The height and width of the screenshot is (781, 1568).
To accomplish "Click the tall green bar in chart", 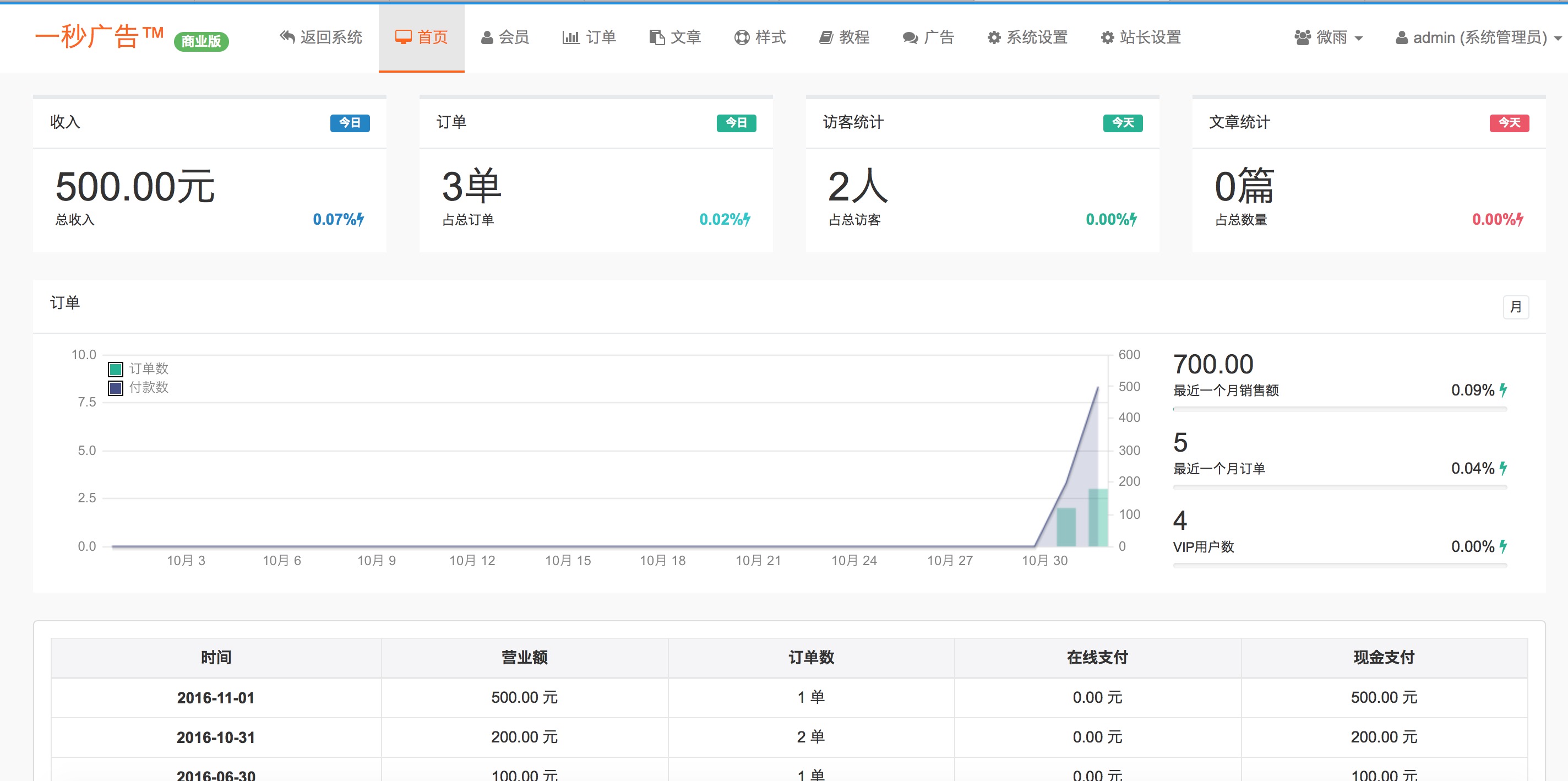I will pyautogui.click(x=1097, y=517).
